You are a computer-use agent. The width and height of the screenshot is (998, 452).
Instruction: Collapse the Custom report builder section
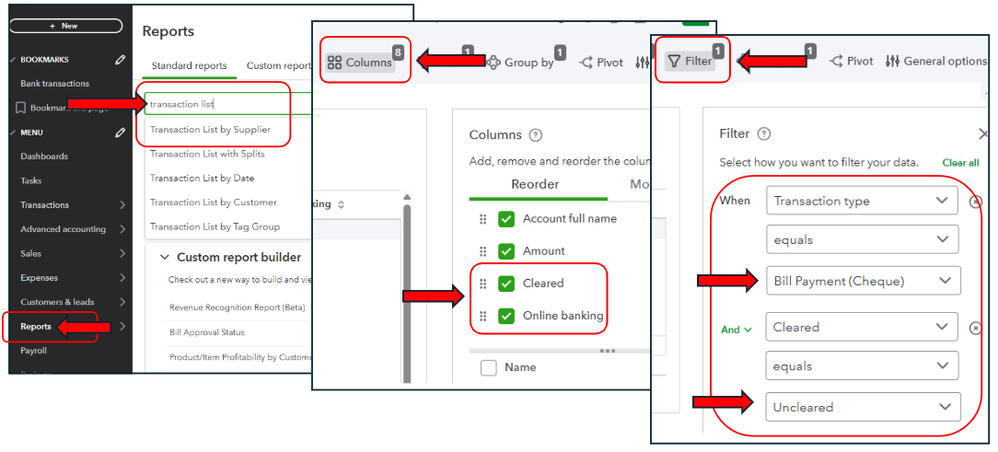point(165,258)
